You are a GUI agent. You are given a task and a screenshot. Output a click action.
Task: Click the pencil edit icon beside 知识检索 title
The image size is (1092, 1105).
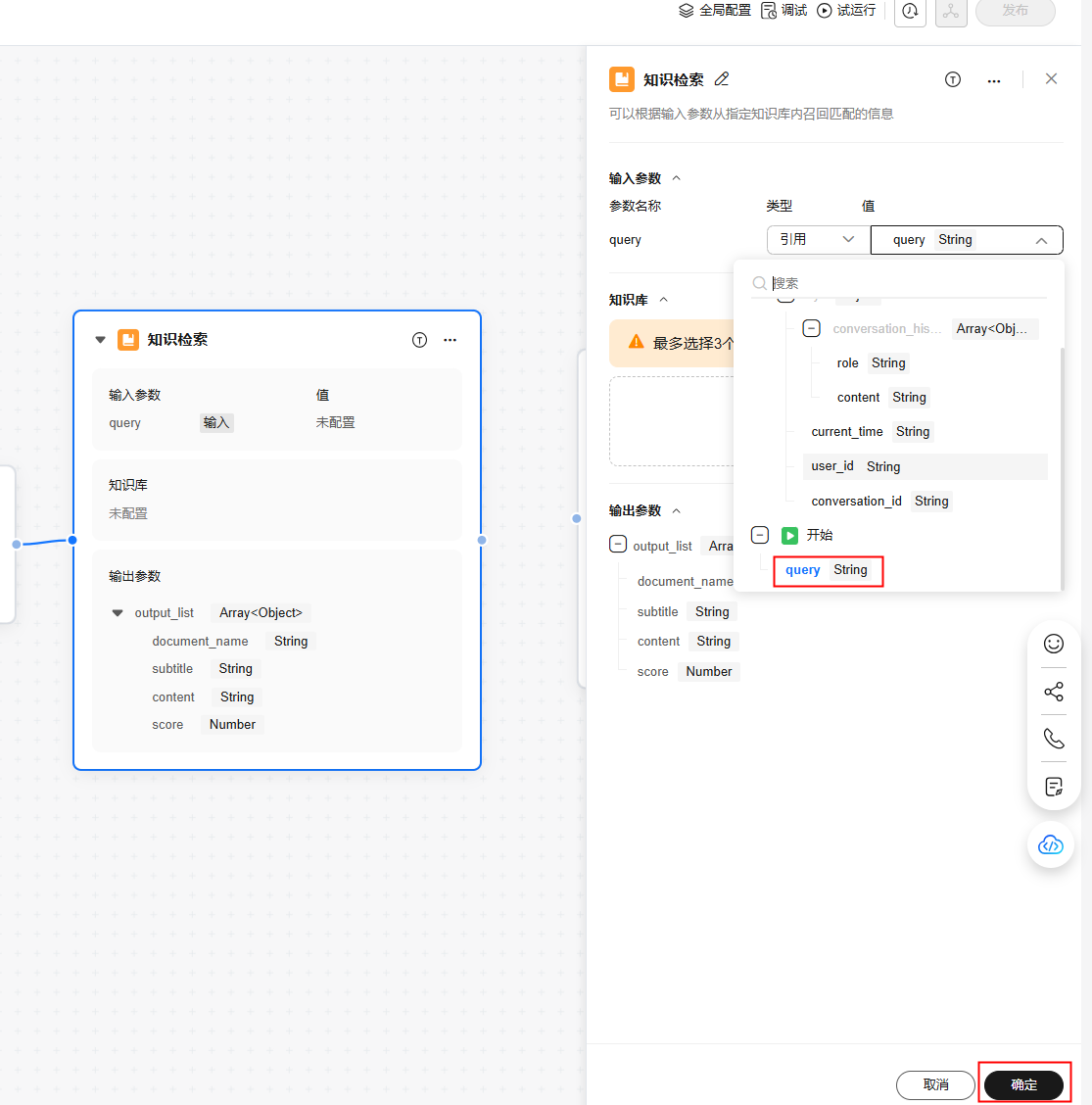tap(722, 79)
